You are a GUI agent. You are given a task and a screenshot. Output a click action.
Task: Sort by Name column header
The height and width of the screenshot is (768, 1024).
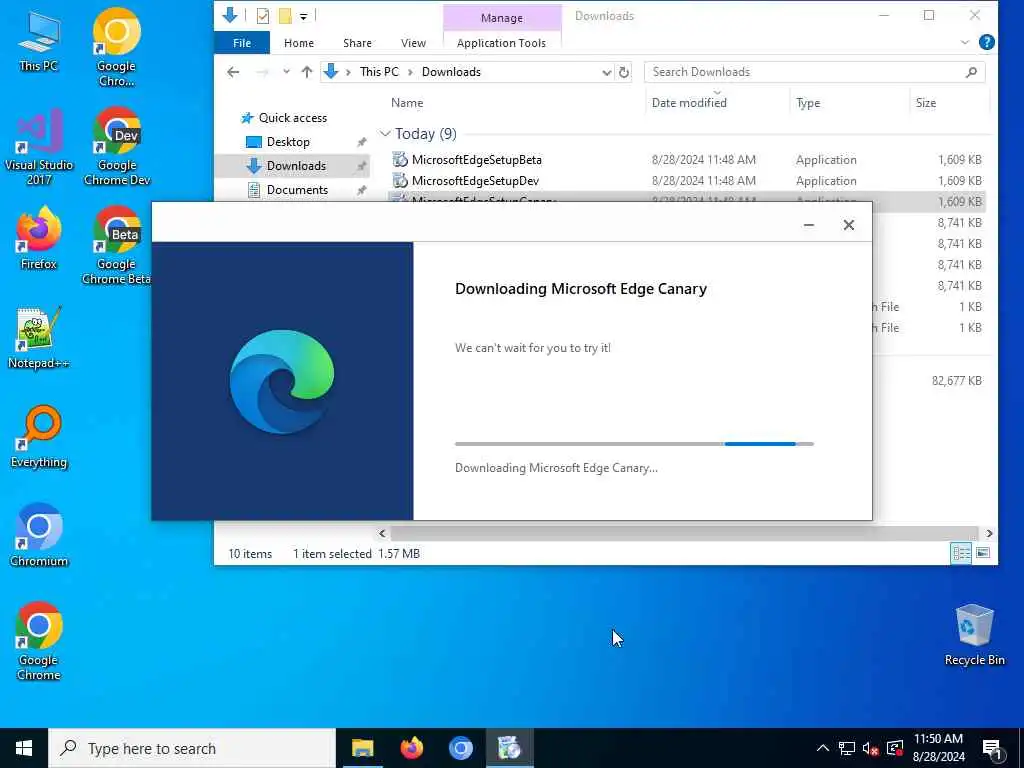click(x=407, y=103)
